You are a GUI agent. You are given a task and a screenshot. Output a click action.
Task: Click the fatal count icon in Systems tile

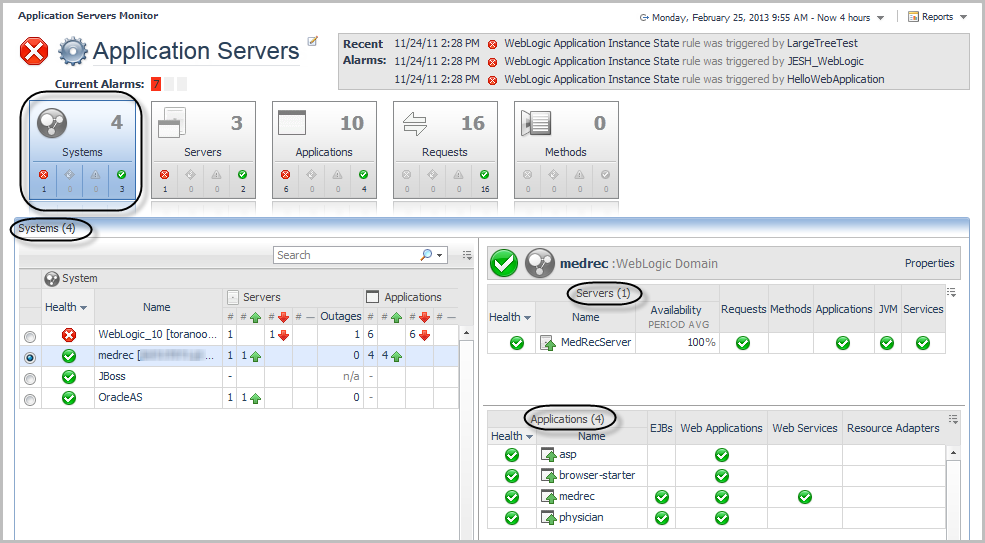pyautogui.click(x=43, y=175)
